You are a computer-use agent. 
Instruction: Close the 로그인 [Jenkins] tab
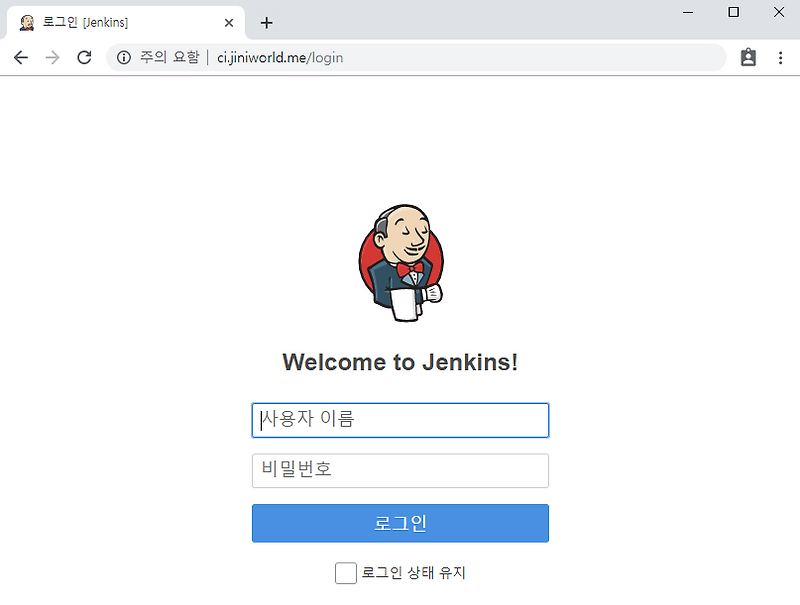(x=229, y=22)
